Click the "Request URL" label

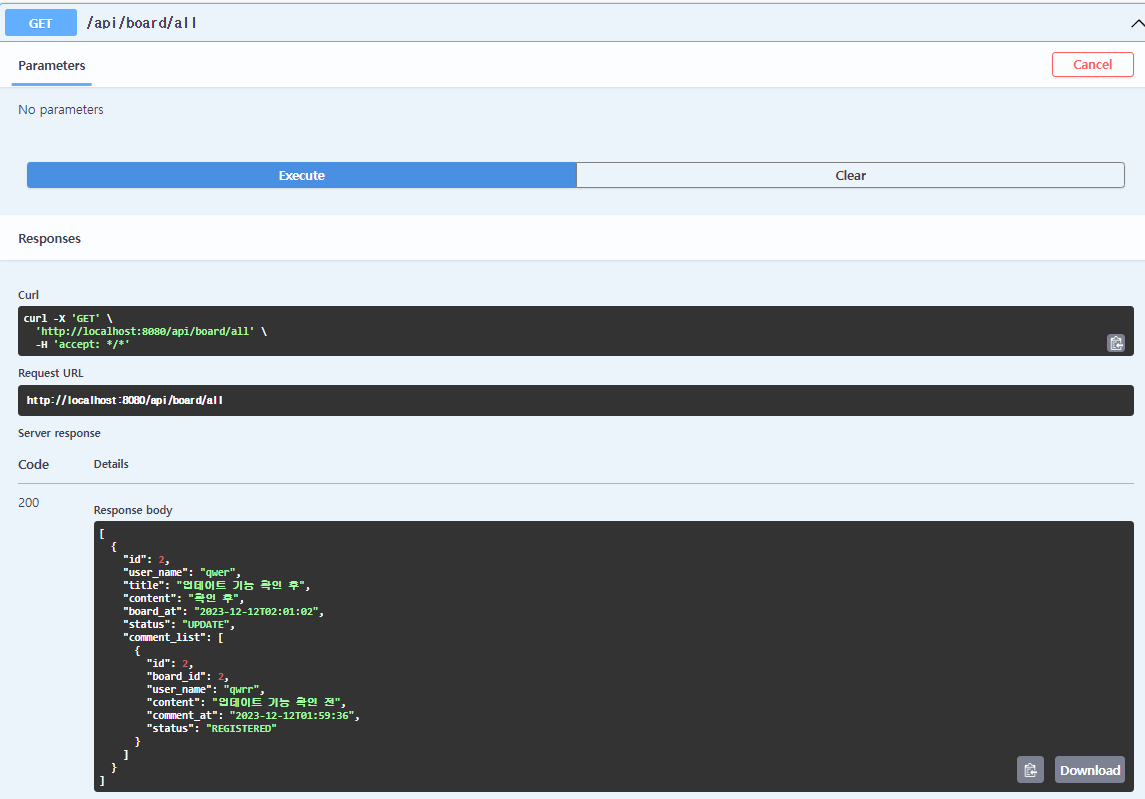click(x=51, y=373)
